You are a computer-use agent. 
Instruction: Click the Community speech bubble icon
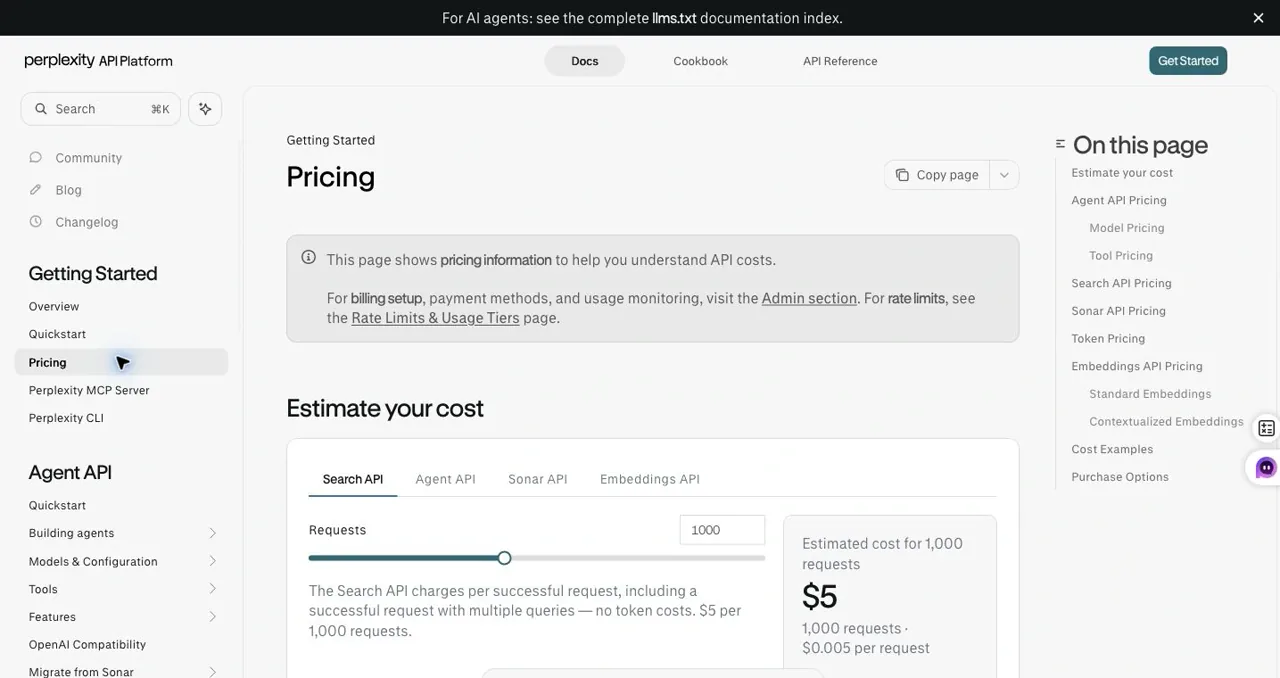point(36,157)
